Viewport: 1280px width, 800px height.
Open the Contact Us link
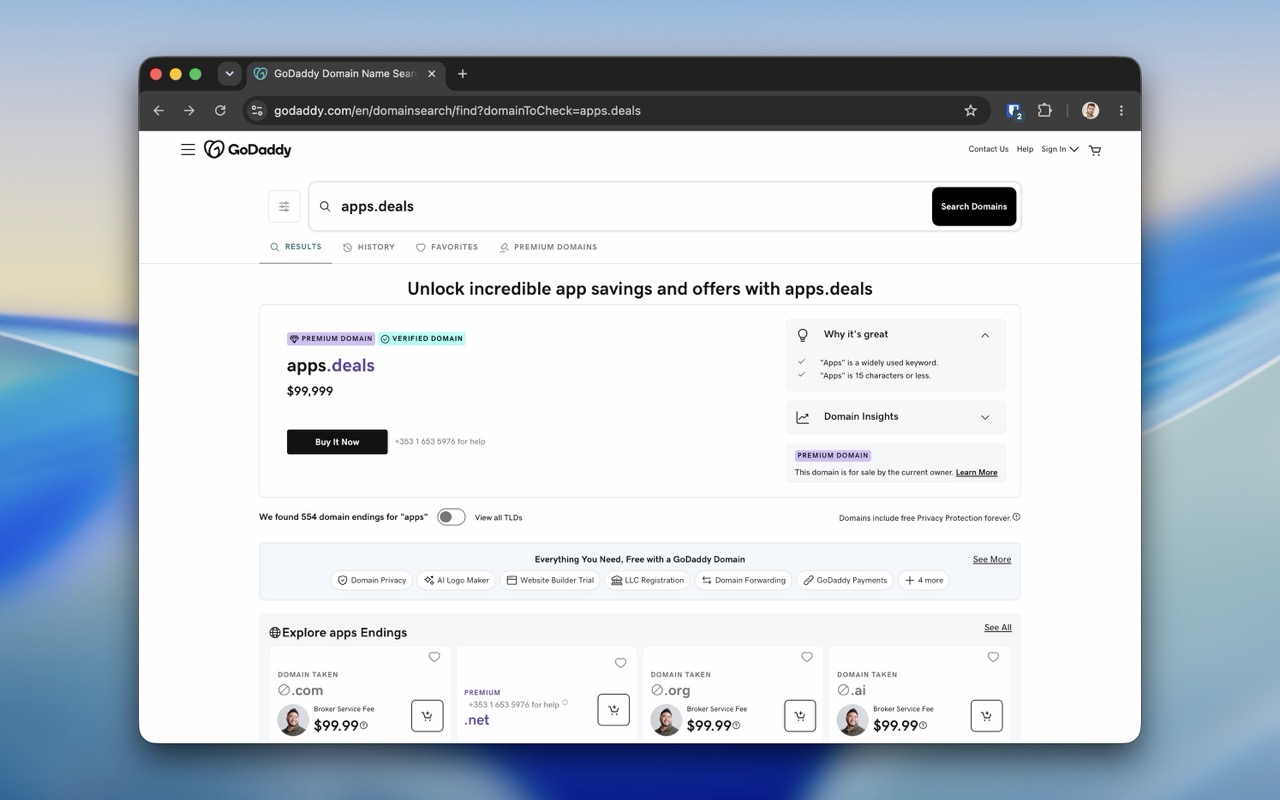click(988, 150)
